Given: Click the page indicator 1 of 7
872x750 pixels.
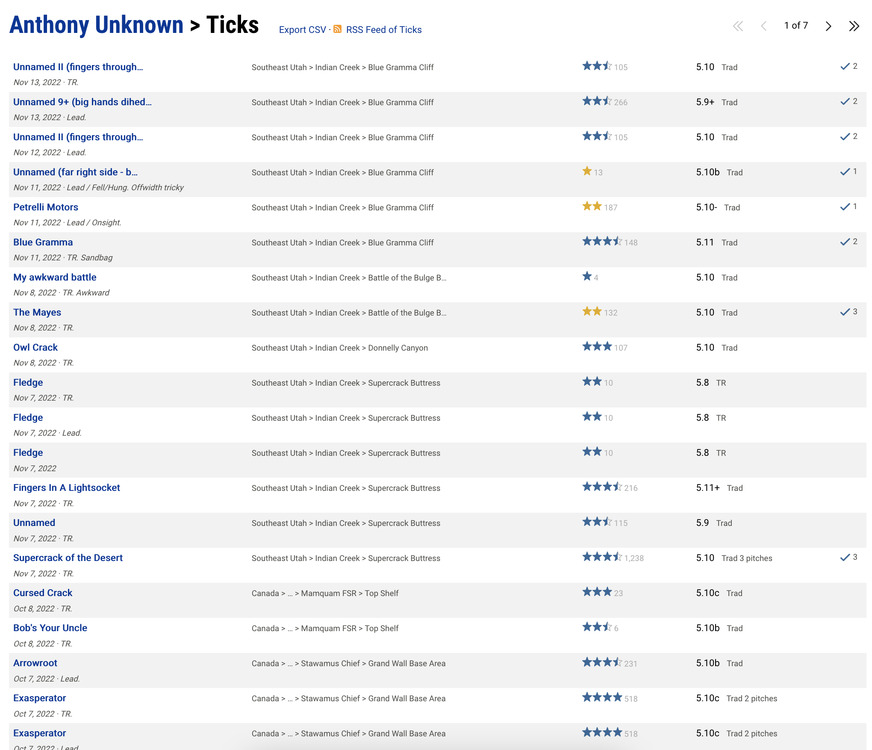Looking at the screenshot, I should click(x=795, y=26).
